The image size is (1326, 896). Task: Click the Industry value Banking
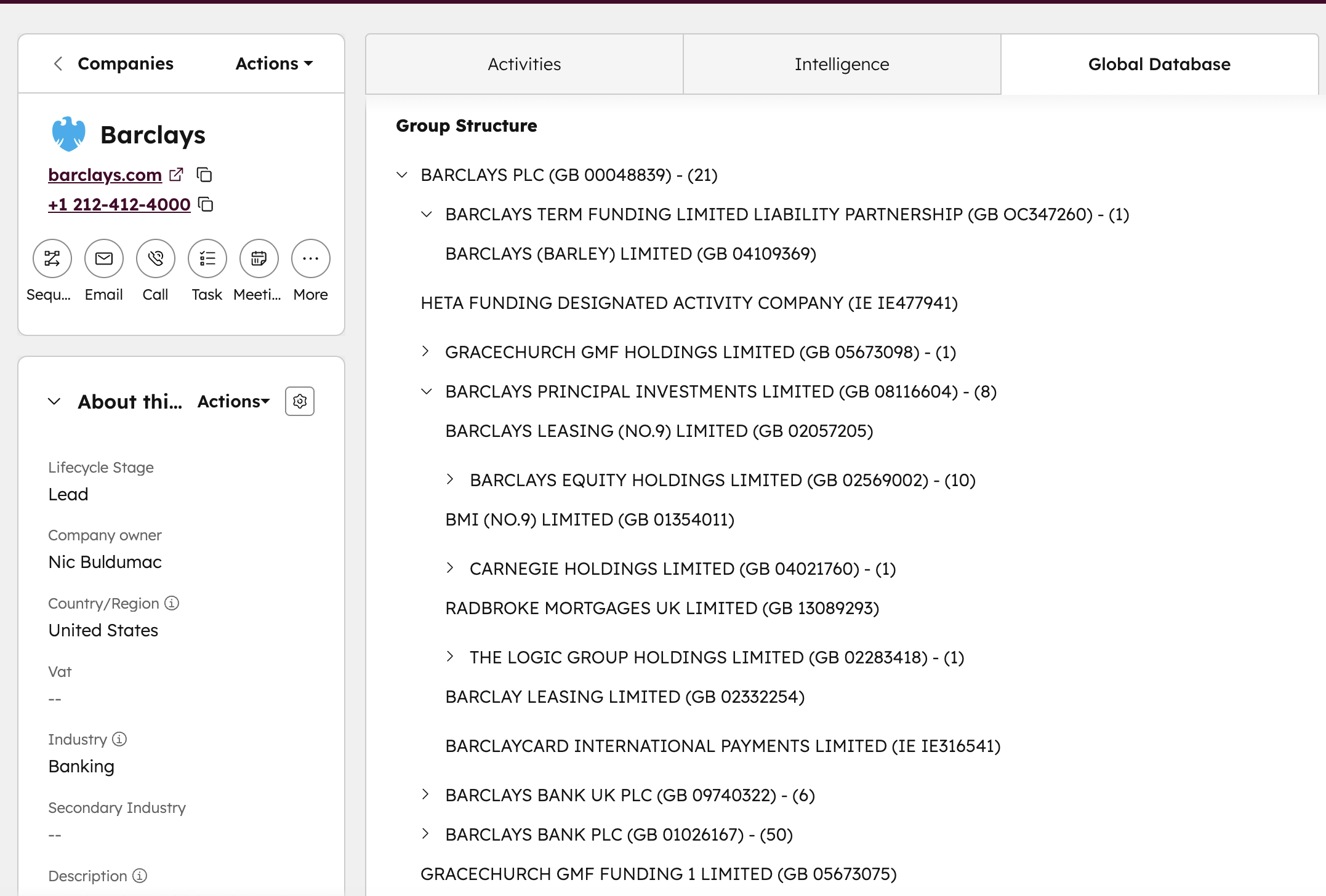[x=81, y=766]
